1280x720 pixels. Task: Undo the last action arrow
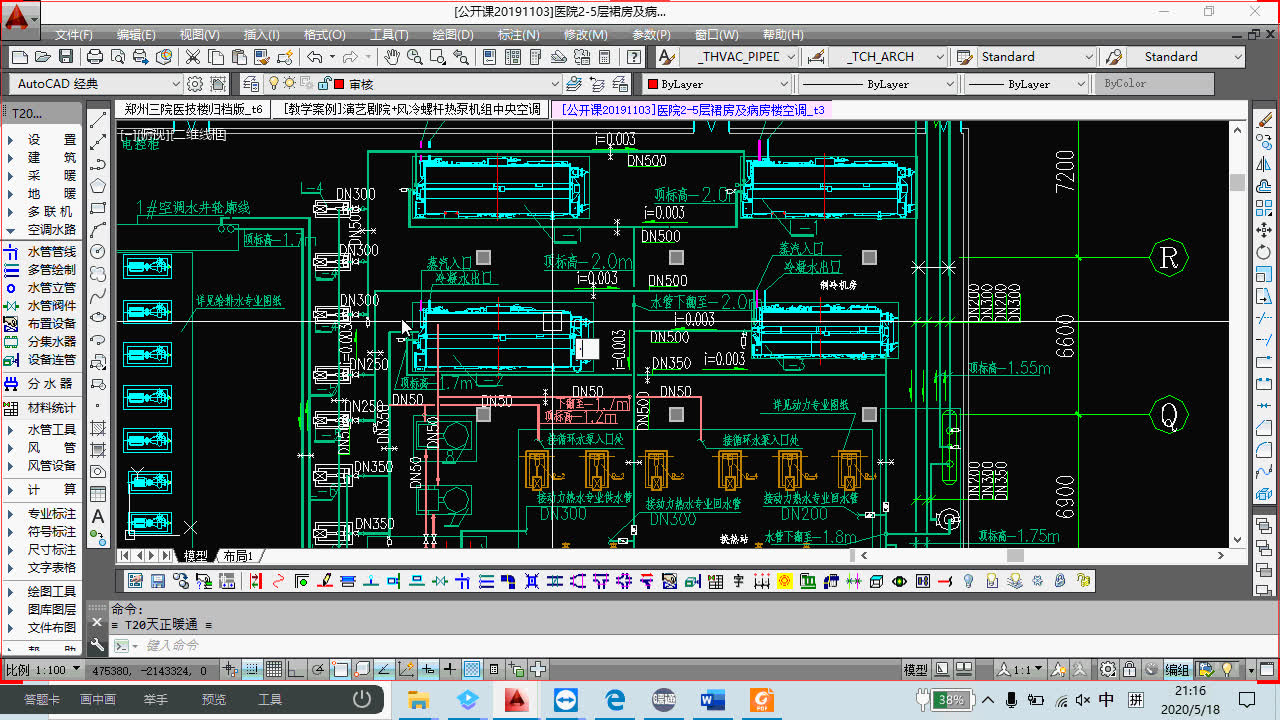[x=316, y=57]
